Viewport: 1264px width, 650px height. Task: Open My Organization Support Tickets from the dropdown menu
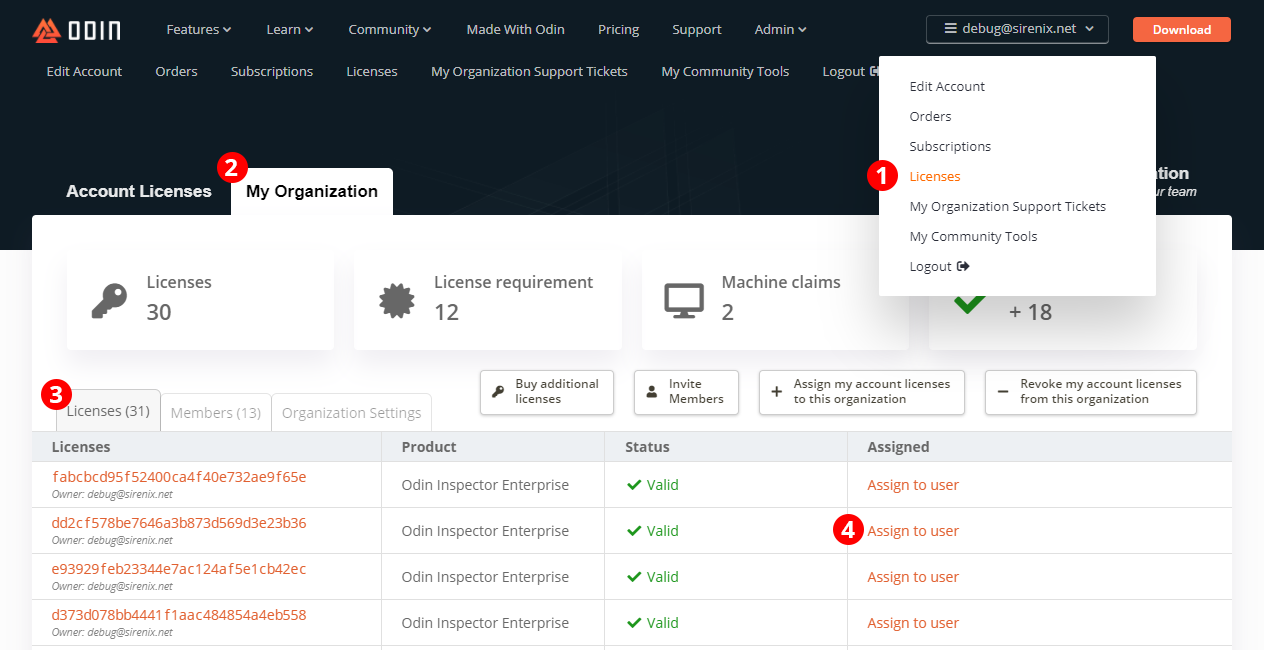(1008, 207)
